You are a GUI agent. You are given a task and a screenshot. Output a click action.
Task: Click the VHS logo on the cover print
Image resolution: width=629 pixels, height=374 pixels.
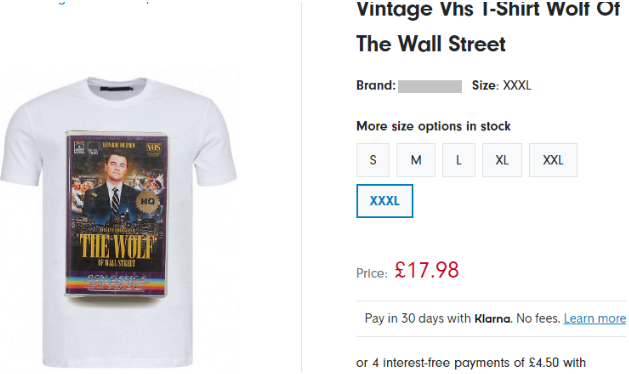pyautogui.click(x=154, y=148)
